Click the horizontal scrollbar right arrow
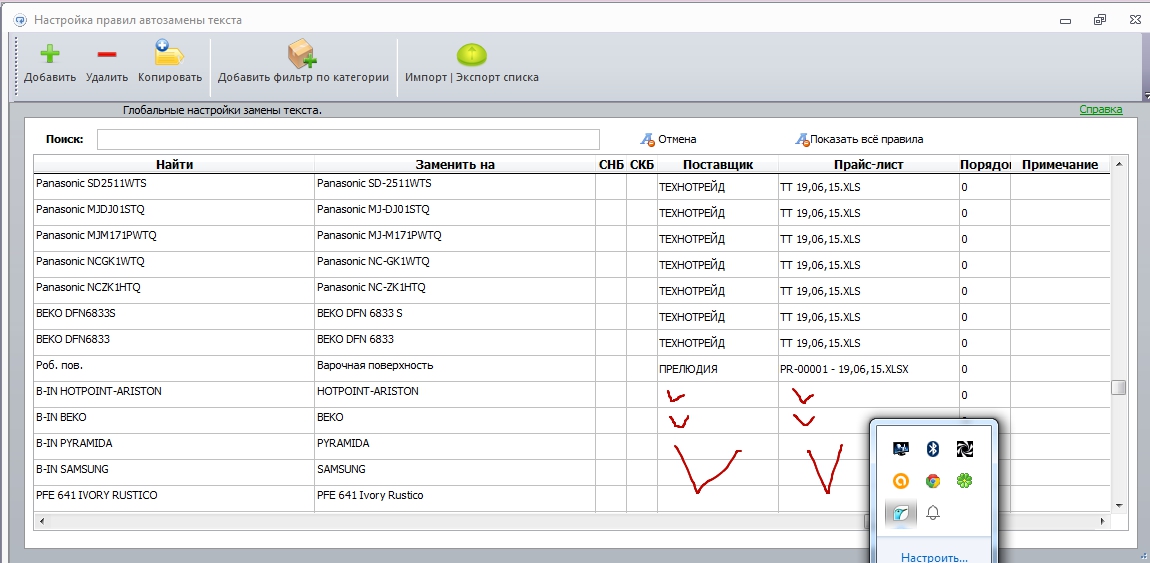1150x563 pixels. pyautogui.click(x=1103, y=520)
